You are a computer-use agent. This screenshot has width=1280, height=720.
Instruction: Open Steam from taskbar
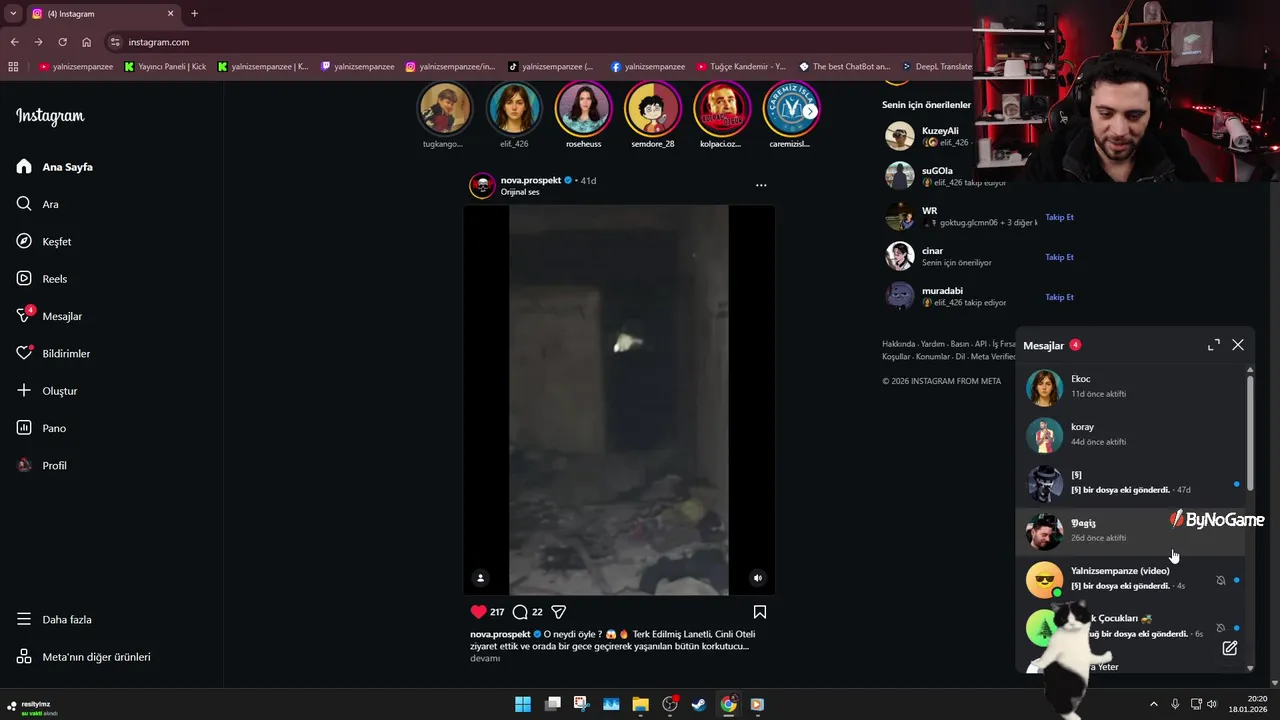[x=699, y=704]
